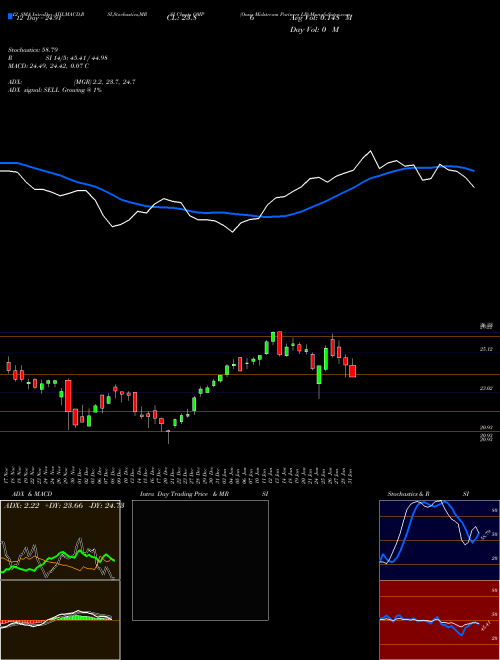
Task: Open the MACD histogram chart panel
Action: point(60,620)
